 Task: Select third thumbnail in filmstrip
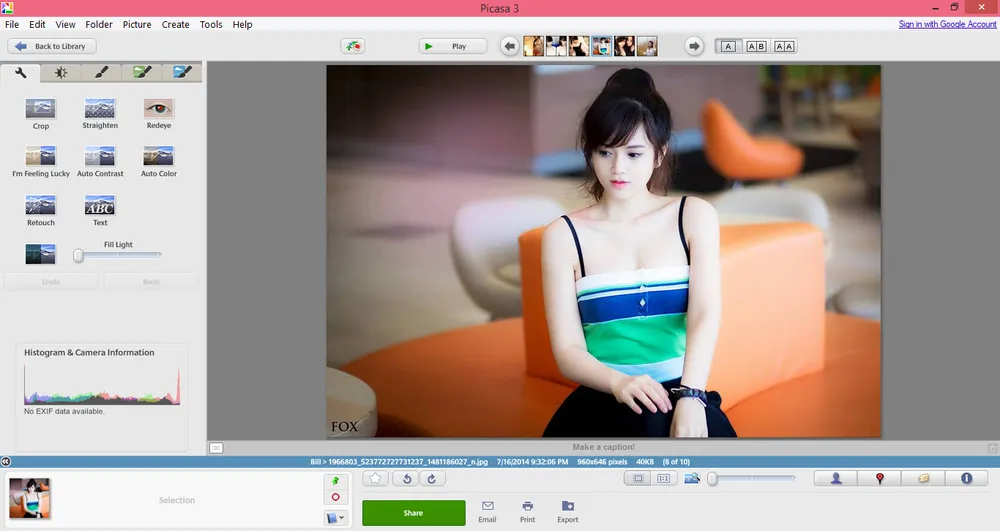578,47
